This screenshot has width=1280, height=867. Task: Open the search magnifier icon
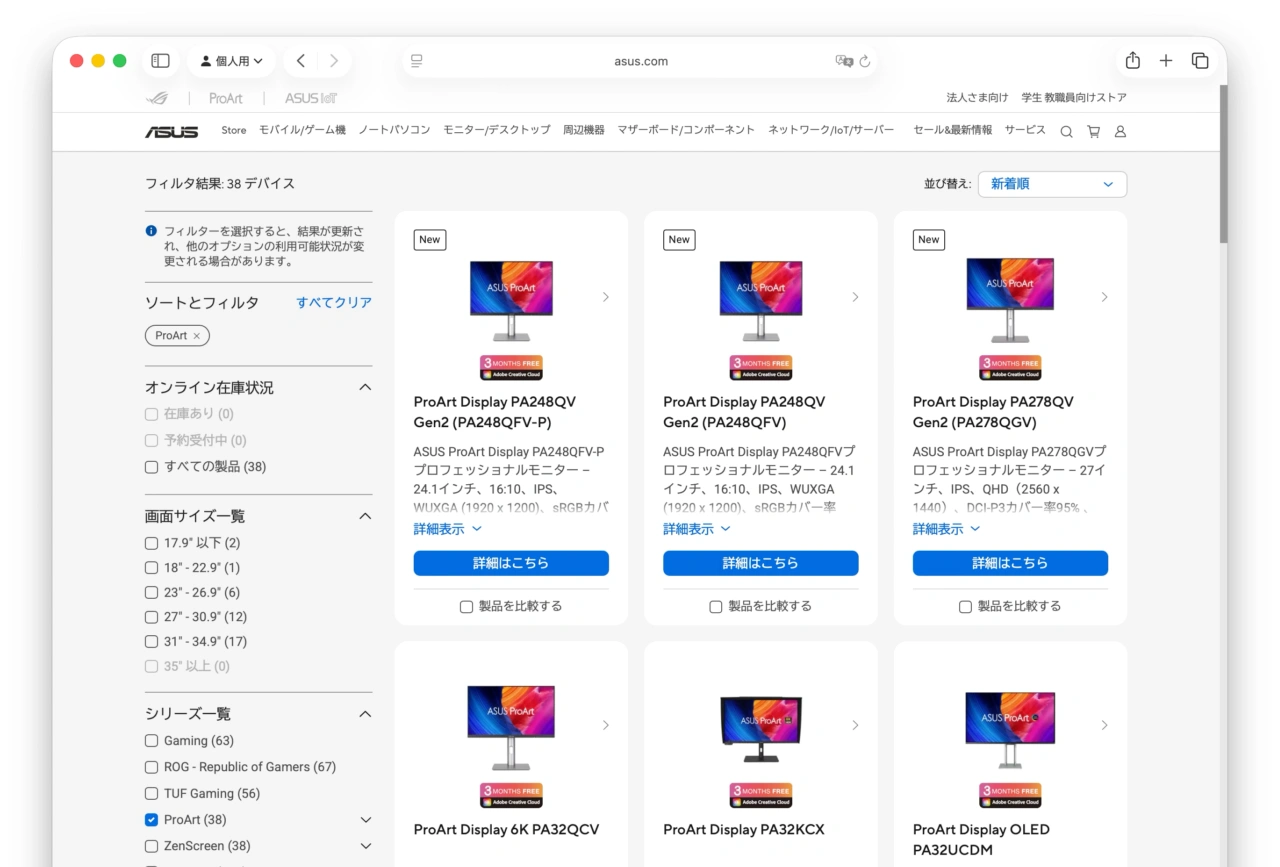pos(1066,131)
